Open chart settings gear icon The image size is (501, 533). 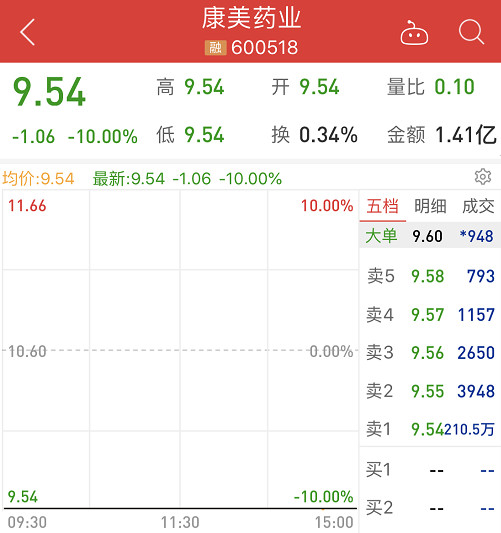pyautogui.click(x=483, y=177)
